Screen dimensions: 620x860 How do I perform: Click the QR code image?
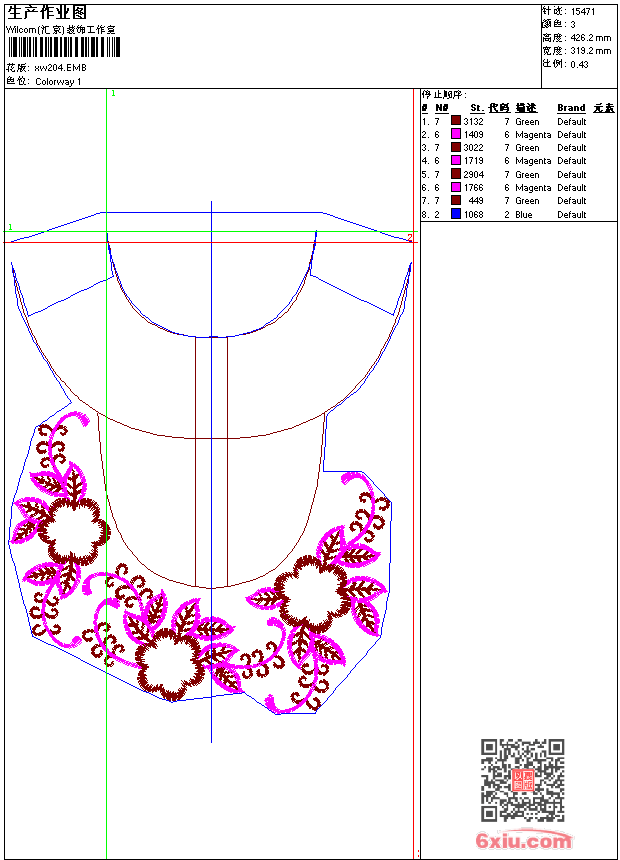[523, 780]
